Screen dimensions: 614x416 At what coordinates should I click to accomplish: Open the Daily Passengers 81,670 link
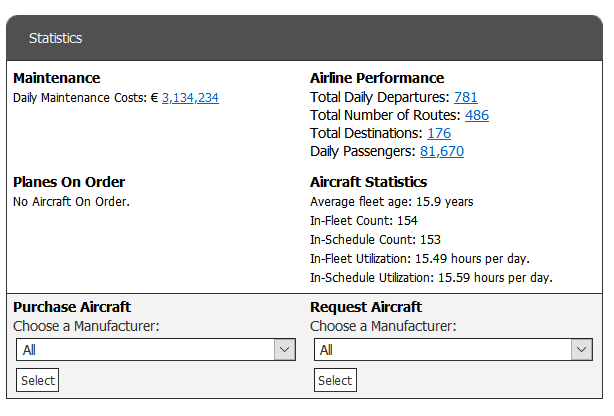tap(441, 151)
